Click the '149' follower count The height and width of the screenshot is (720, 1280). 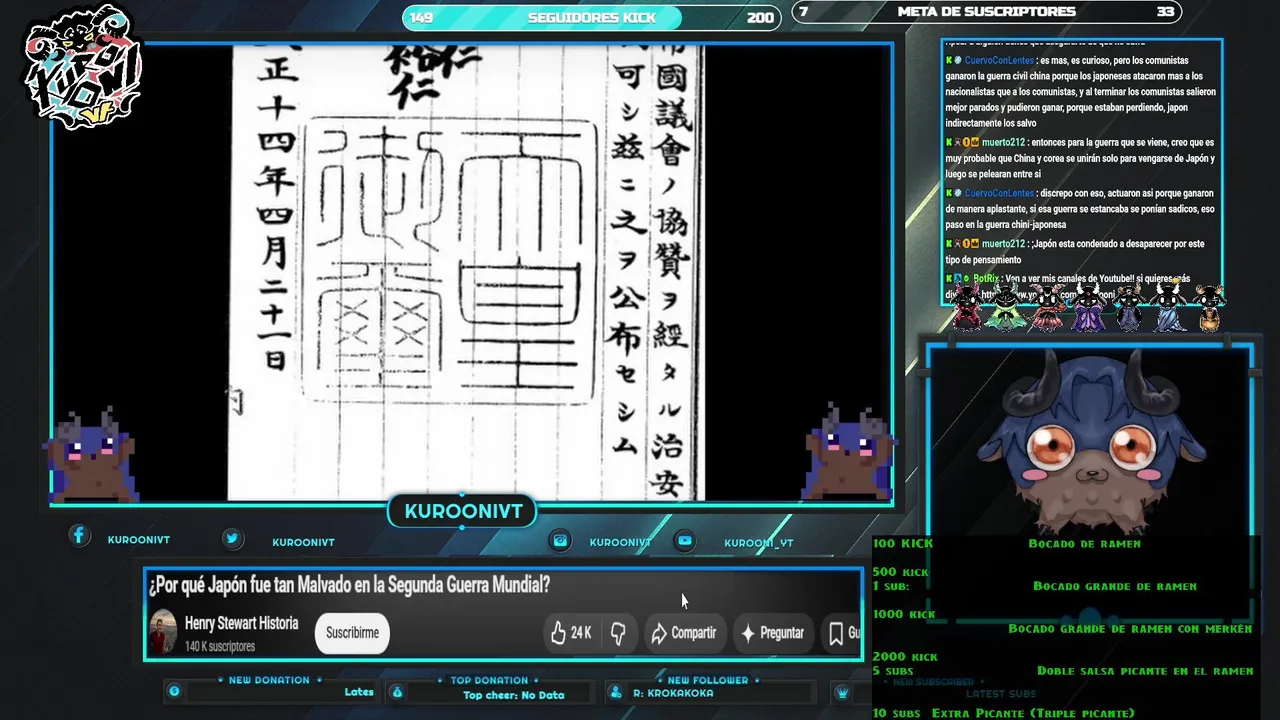(421, 17)
